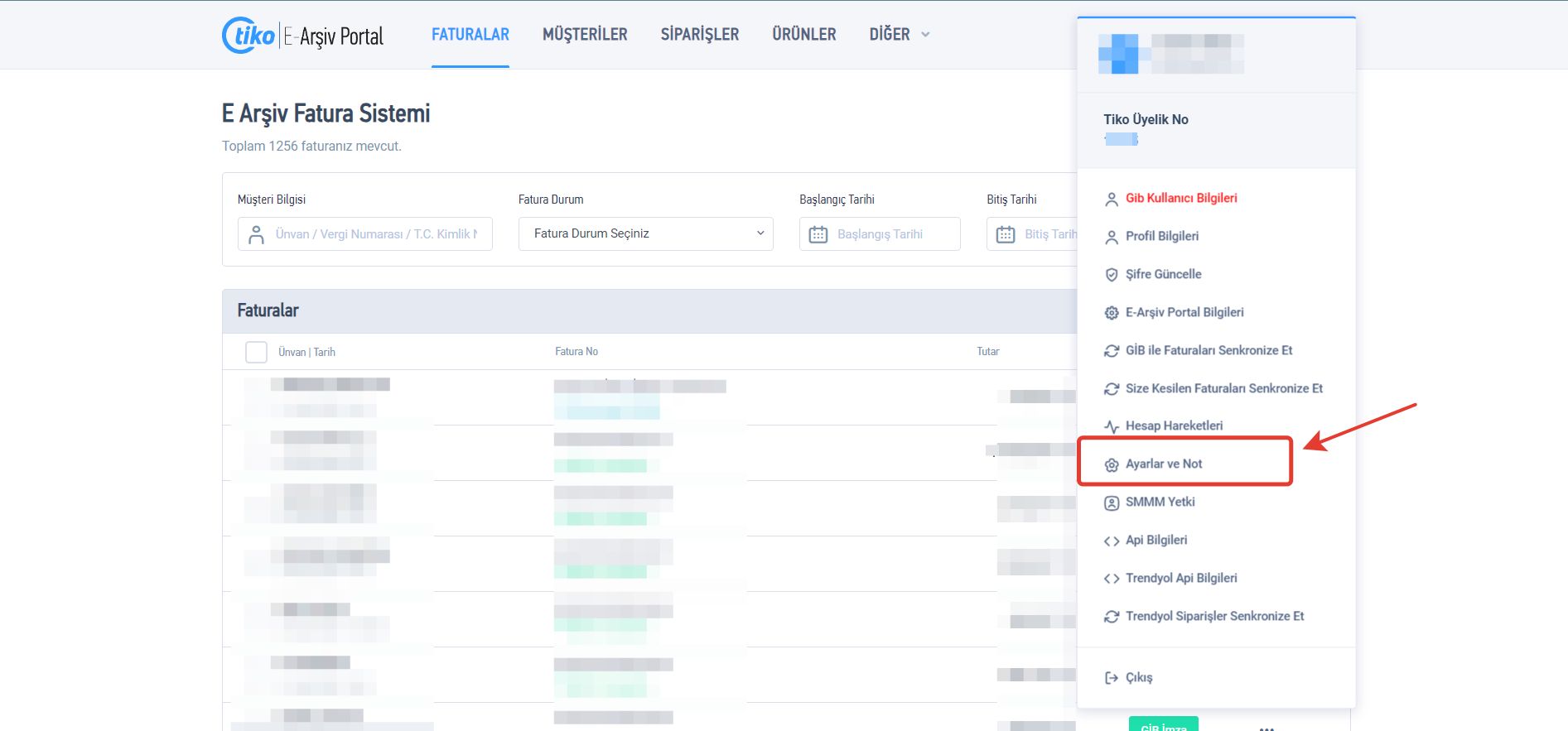Viewport: 1568px width, 731px height.
Task: Click the Fatura No column header
Action: point(577,352)
